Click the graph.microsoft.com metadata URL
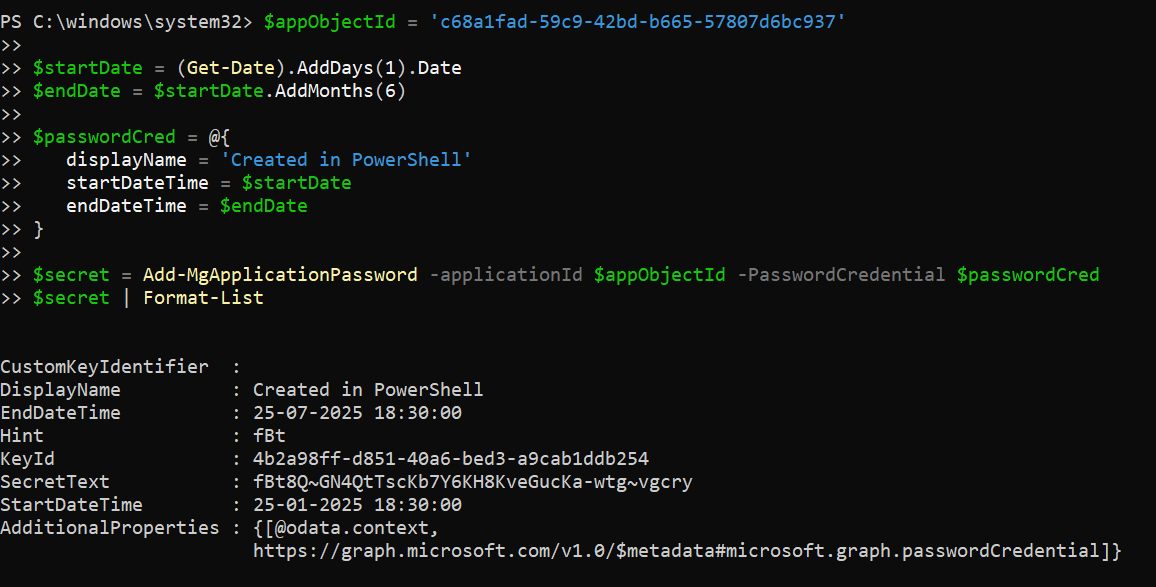 coord(685,550)
